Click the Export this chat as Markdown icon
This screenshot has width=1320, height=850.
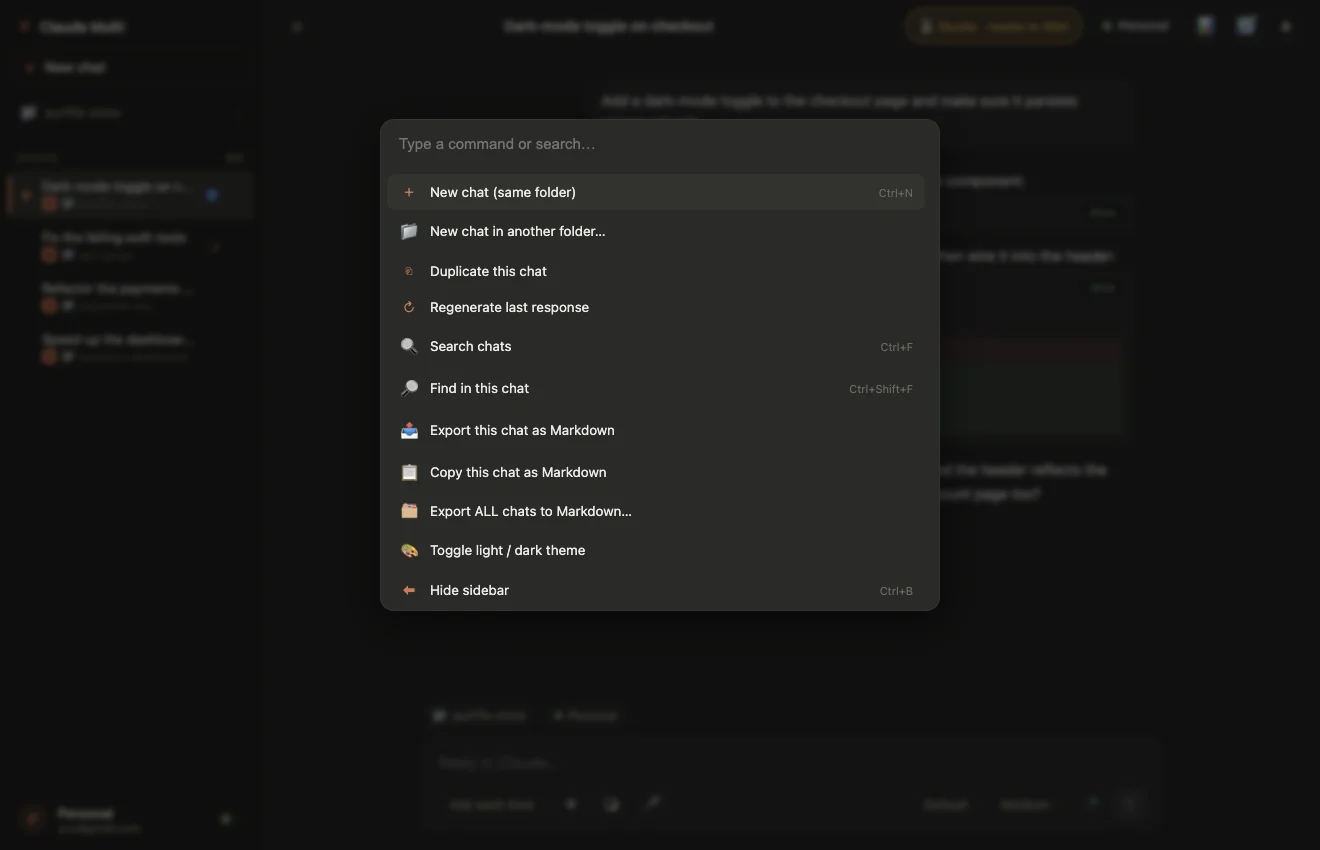409,430
